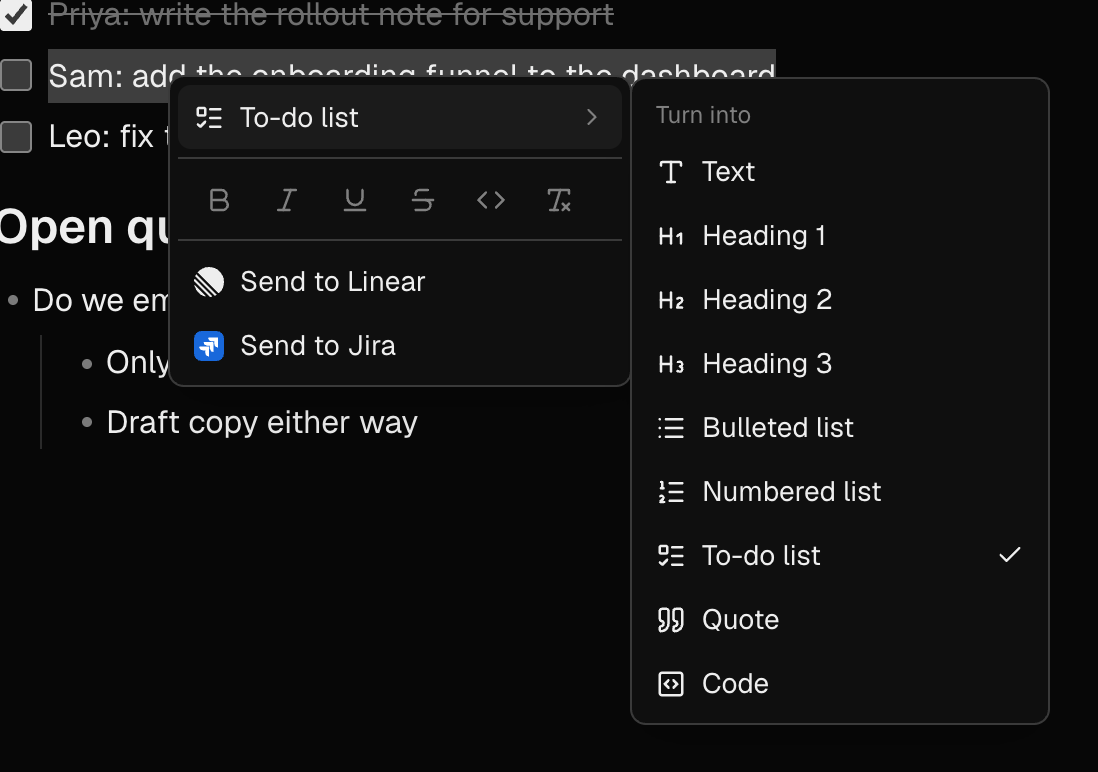Viewport: 1098px width, 772px height.
Task: Click the 'Turn into' header label
Action: coord(703,115)
